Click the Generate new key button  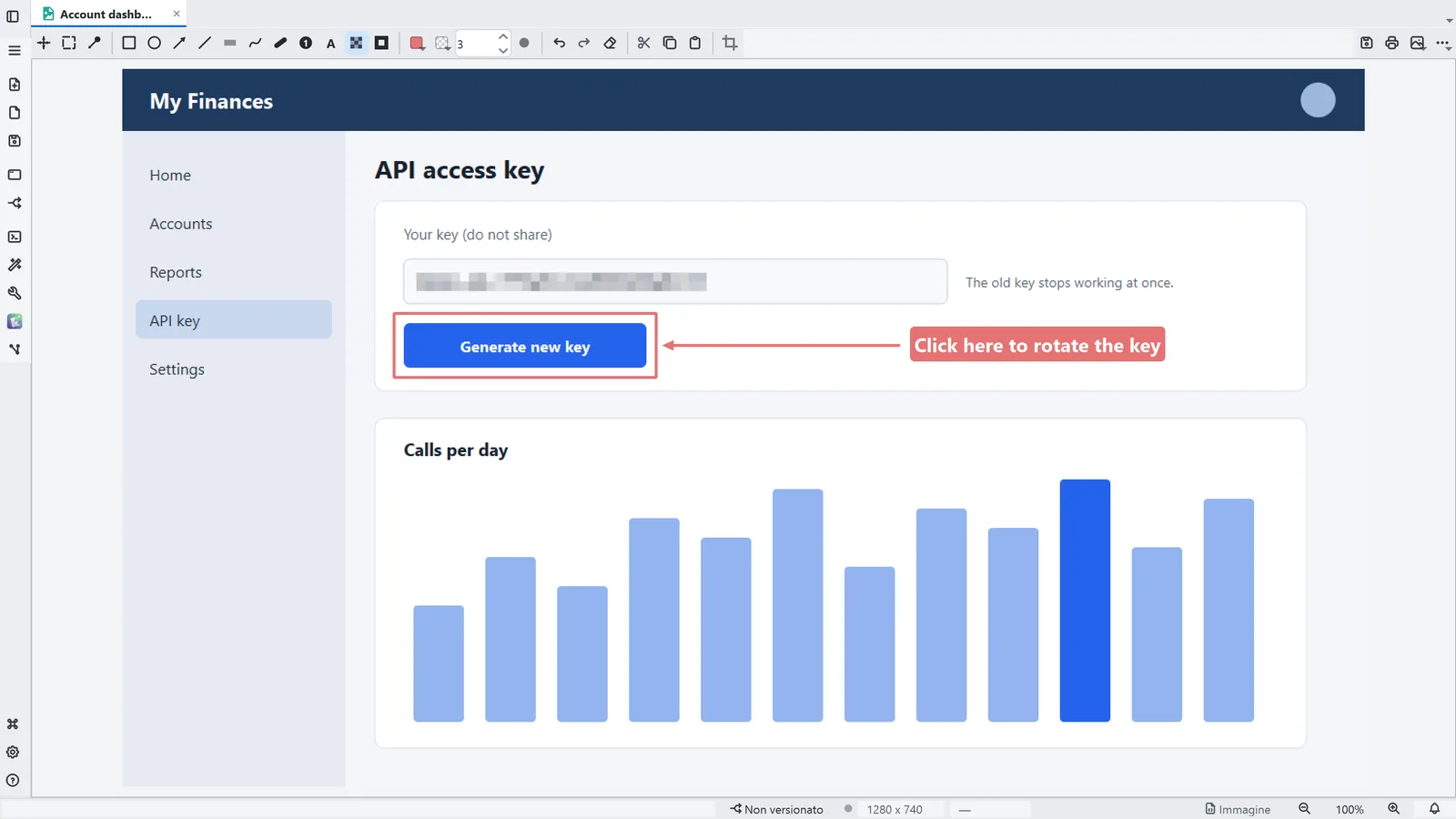click(x=525, y=346)
